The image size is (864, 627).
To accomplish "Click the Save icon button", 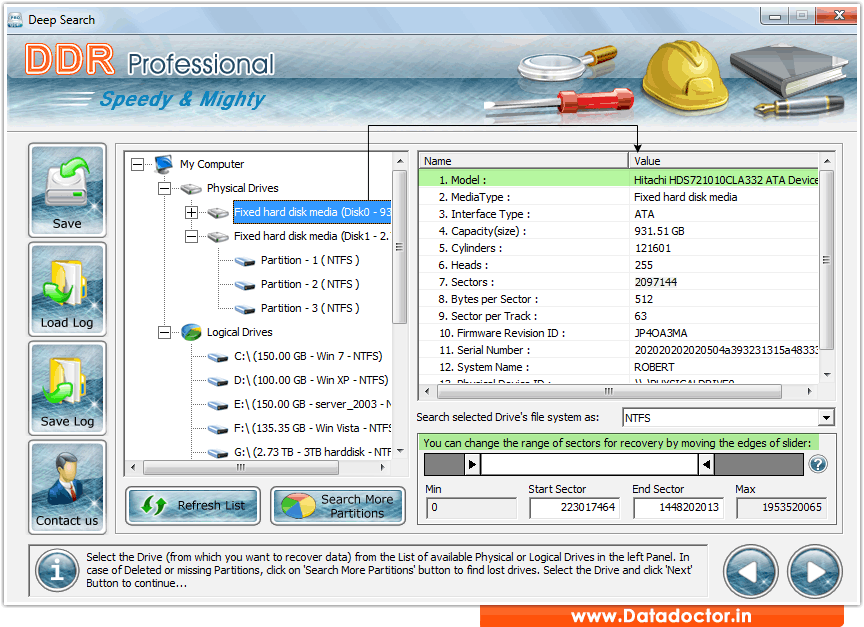I will [x=67, y=191].
